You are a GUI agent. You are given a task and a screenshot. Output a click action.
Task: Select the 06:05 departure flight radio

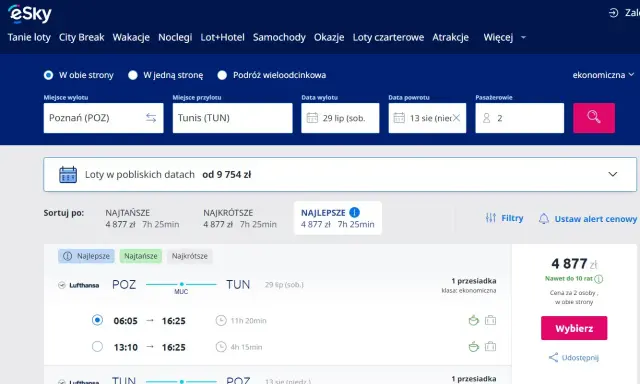pos(97,320)
